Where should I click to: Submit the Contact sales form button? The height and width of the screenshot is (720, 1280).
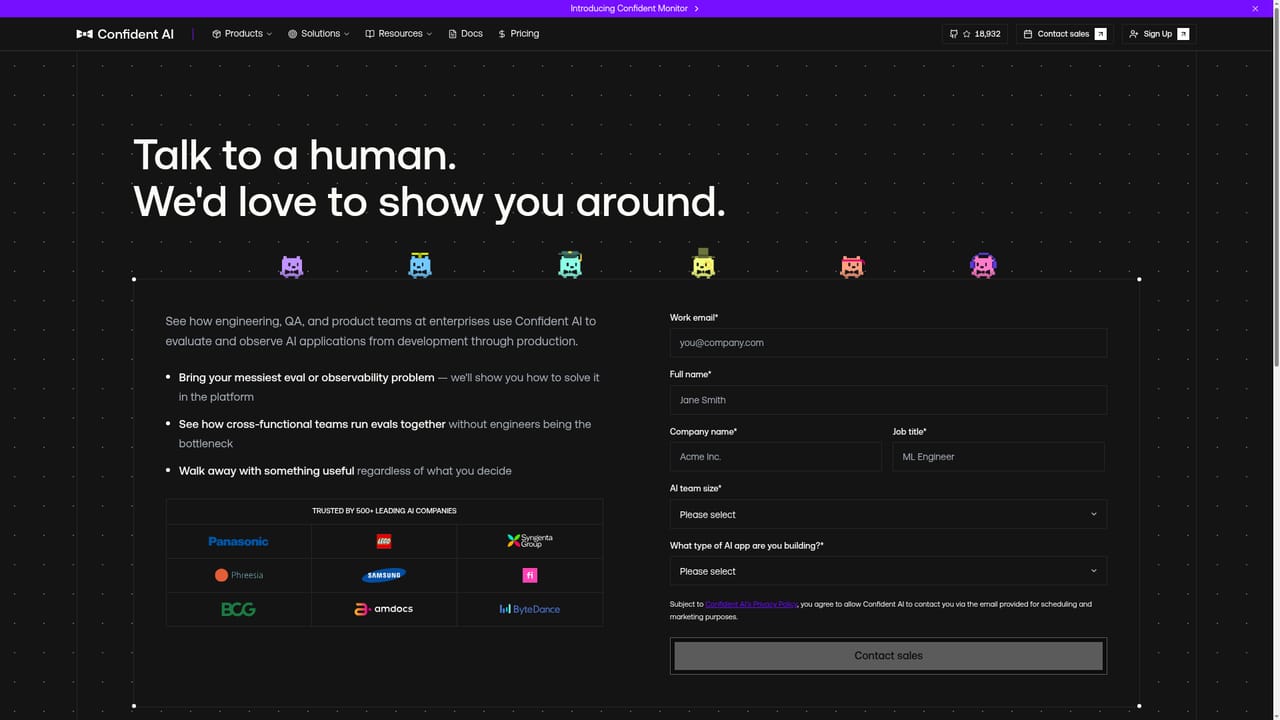coord(888,656)
